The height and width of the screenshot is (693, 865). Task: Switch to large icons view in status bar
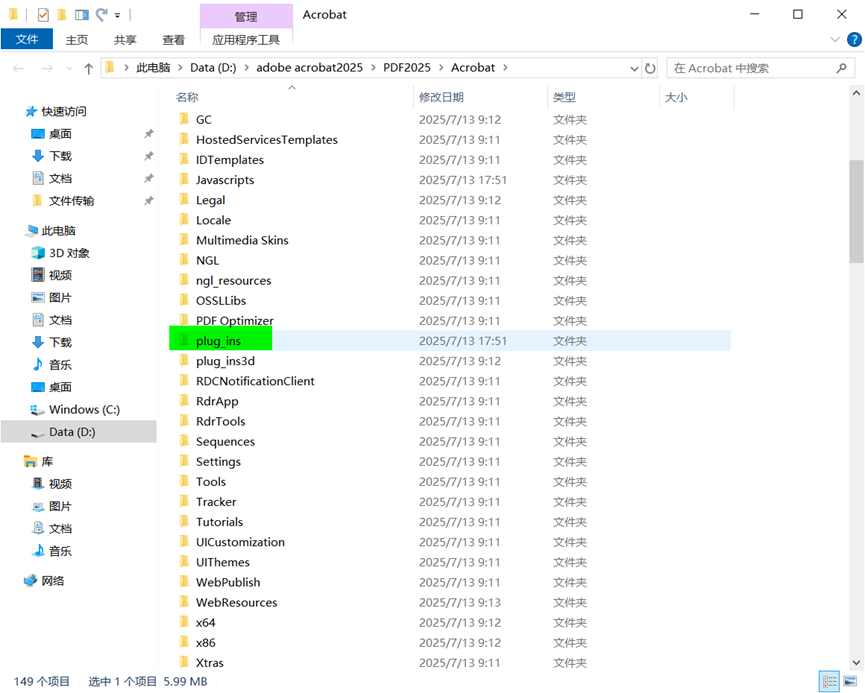[x=851, y=682]
